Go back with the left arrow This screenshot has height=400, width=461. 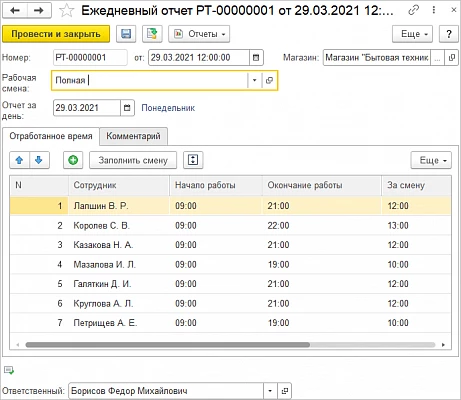(15, 11)
